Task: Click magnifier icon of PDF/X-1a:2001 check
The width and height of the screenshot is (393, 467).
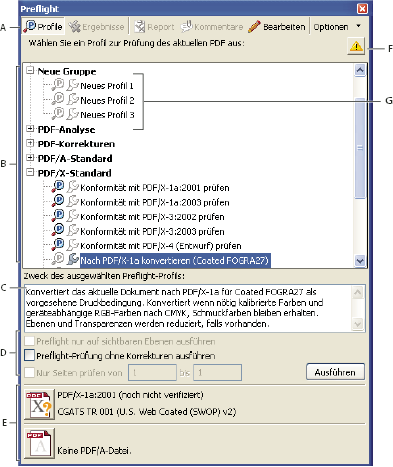Action: (x=58, y=187)
